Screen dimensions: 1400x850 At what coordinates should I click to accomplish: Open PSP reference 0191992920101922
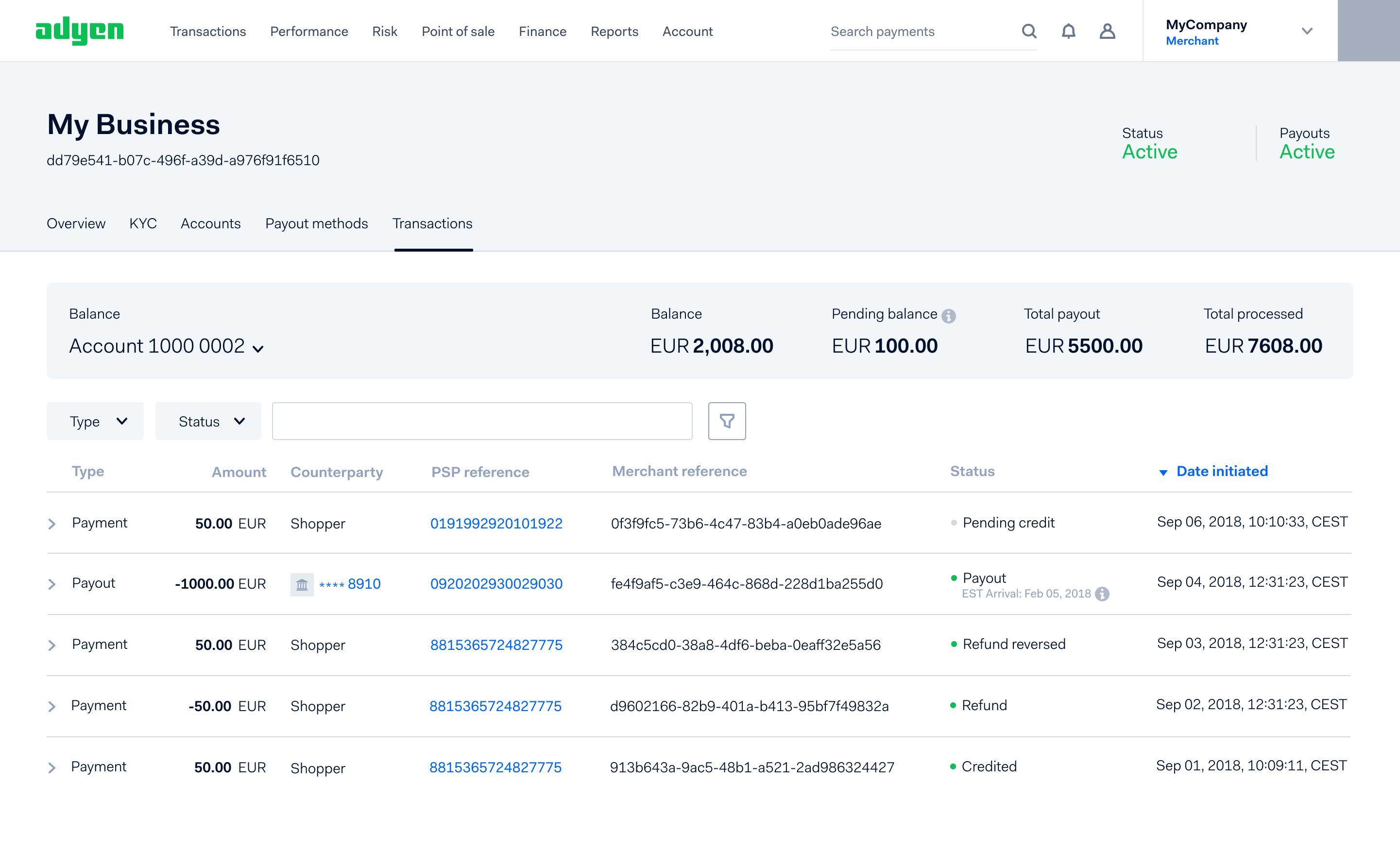click(x=496, y=523)
